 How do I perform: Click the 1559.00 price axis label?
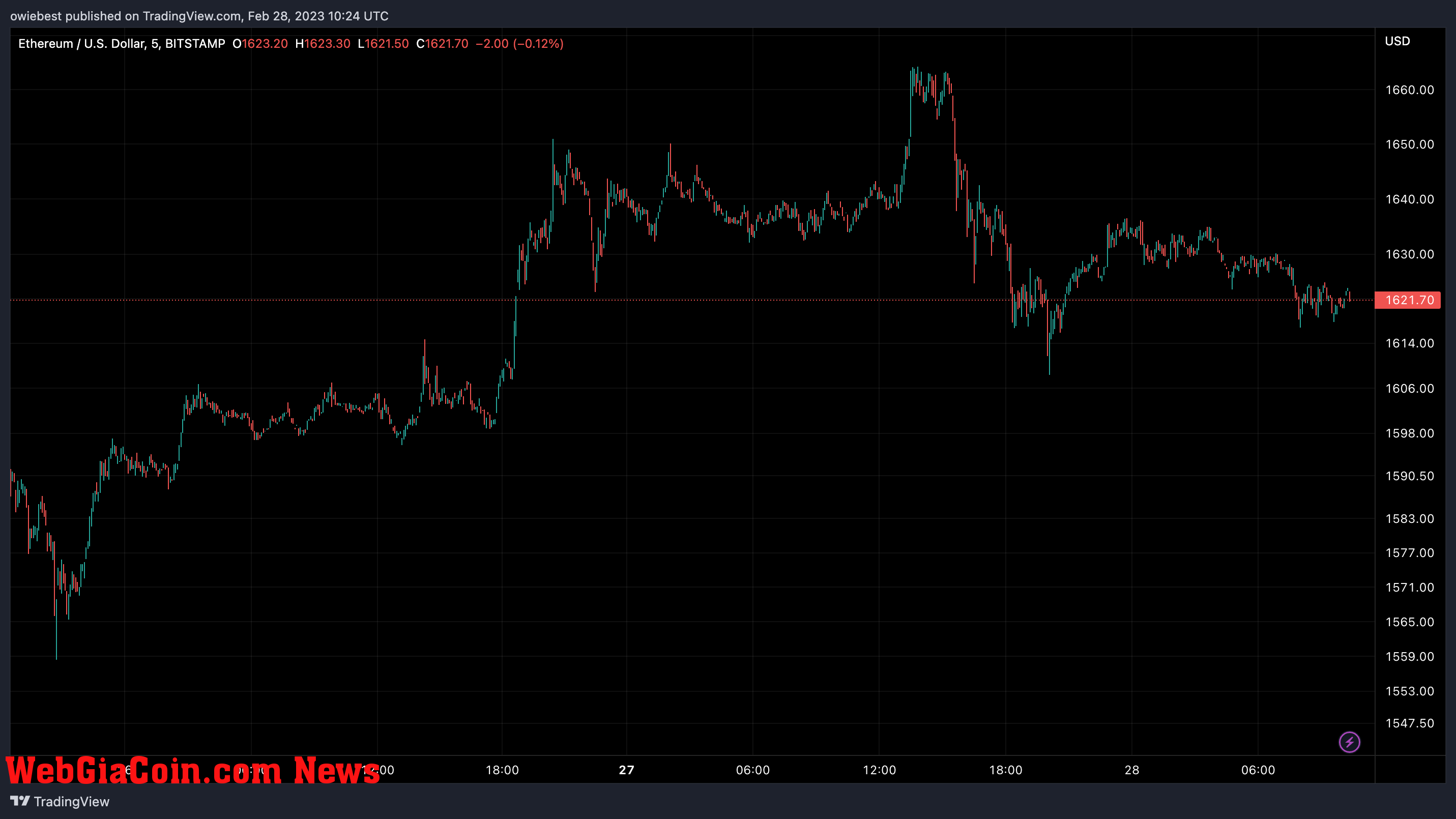click(1410, 656)
